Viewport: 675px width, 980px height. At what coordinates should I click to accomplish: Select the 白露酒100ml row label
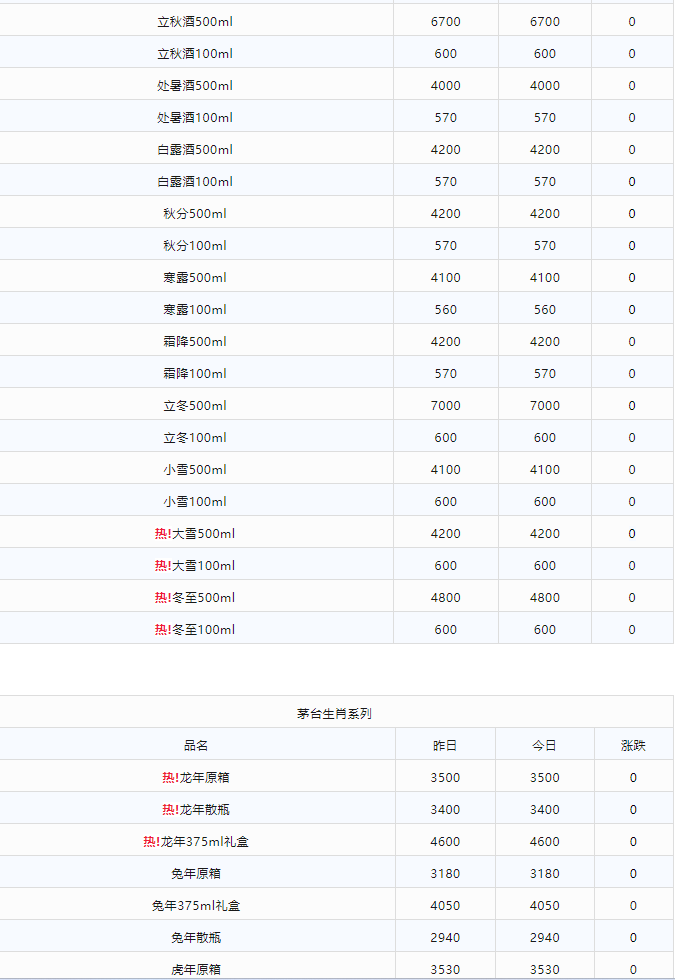coord(195,182)
